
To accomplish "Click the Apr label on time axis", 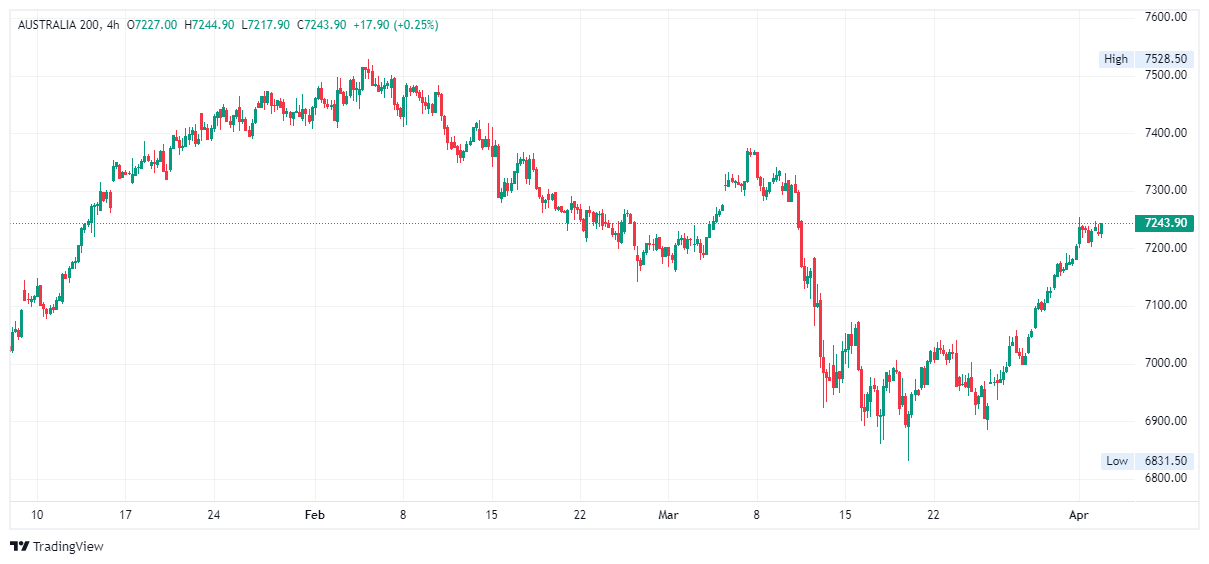I will click(x=1078, y=515).
